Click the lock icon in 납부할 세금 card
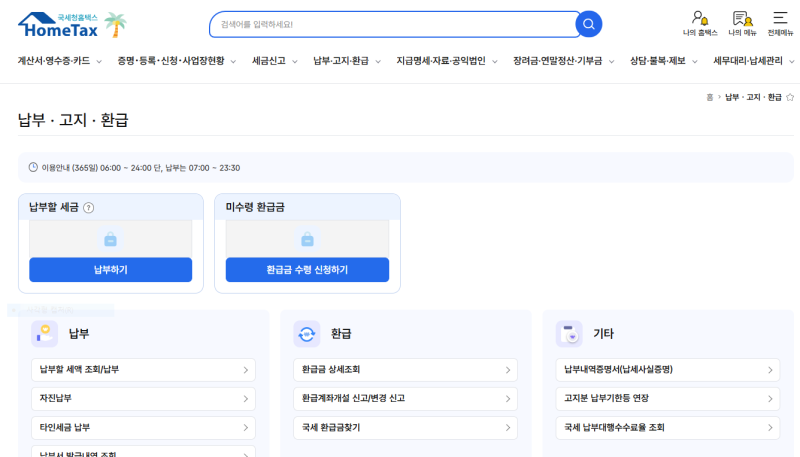 click(x=111, y=239)
